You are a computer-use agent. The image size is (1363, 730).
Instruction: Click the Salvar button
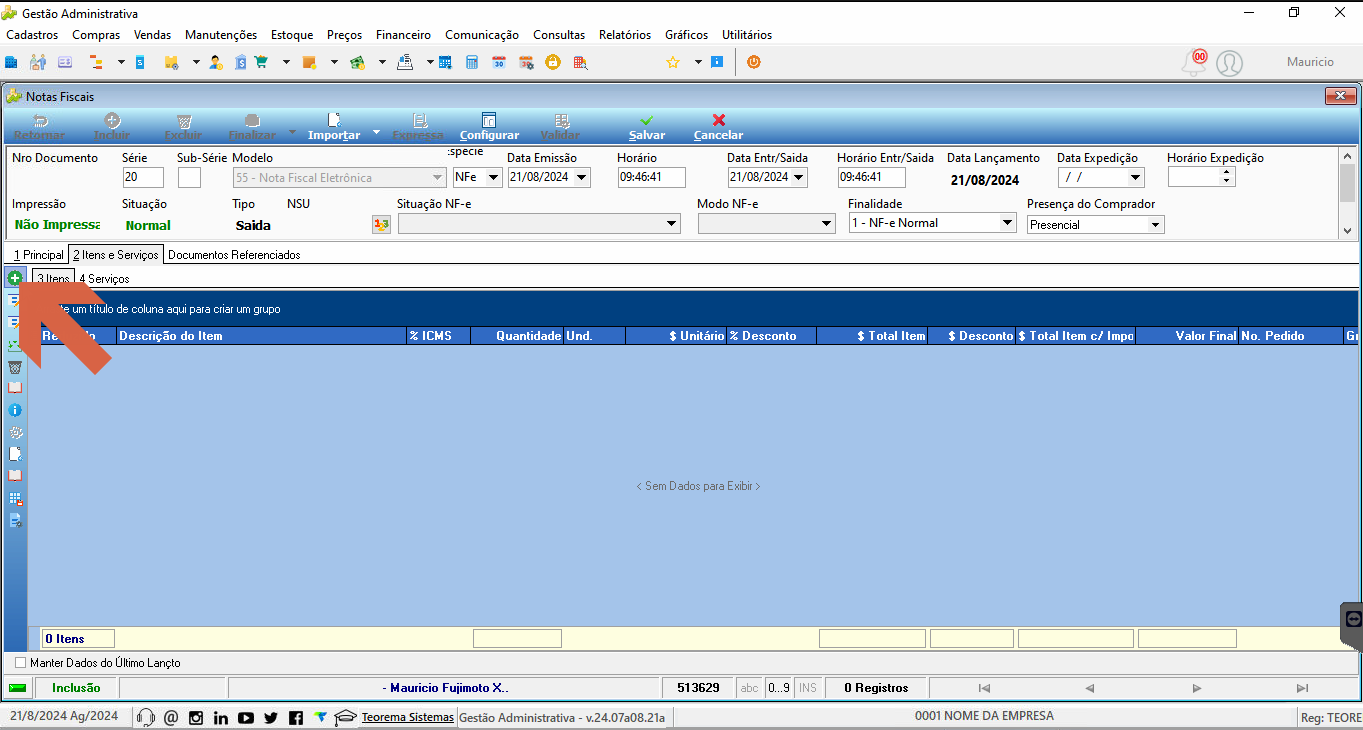[647, 127]
